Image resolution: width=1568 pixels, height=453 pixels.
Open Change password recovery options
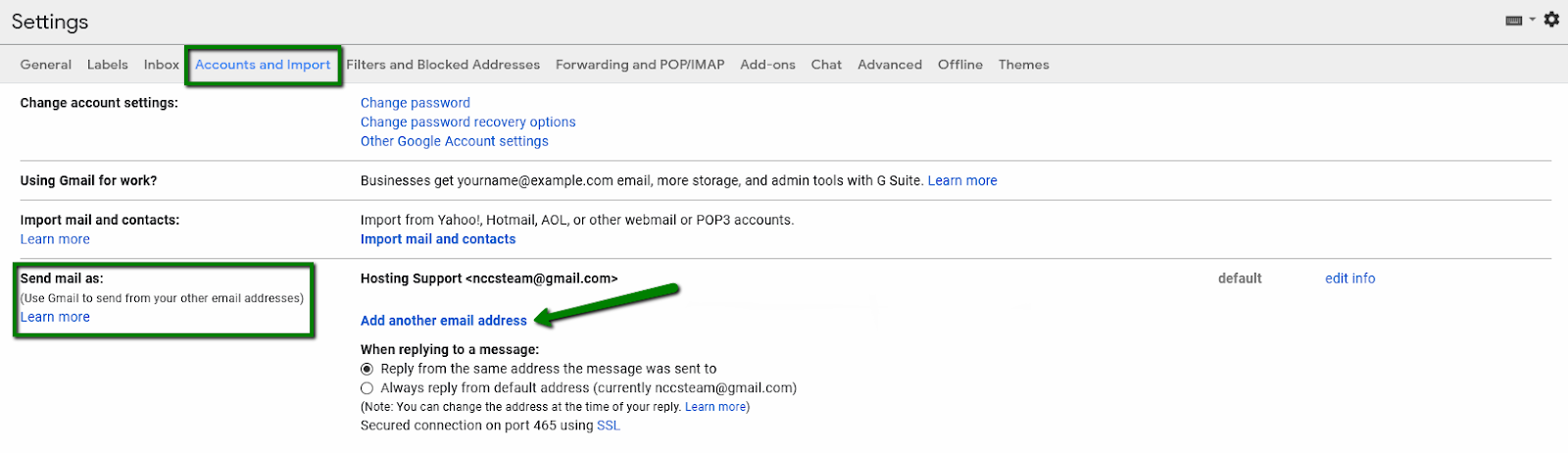[x=468, y=123]
